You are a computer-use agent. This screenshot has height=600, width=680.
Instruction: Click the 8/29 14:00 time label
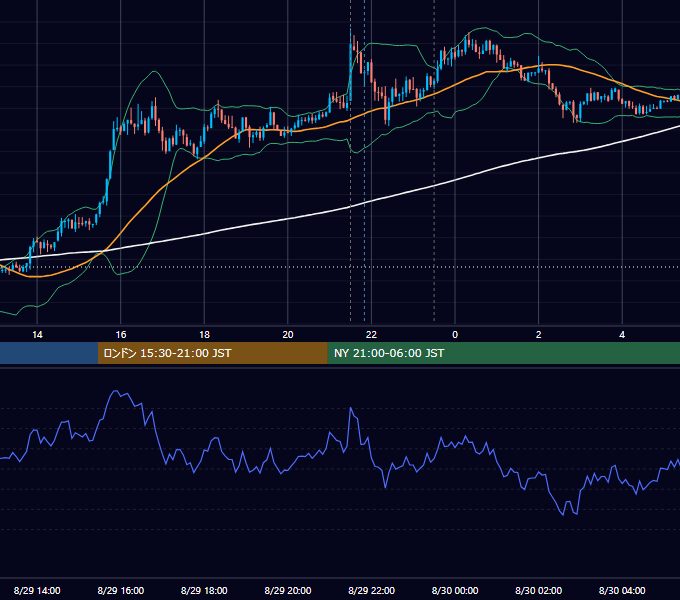pos(37,590)
